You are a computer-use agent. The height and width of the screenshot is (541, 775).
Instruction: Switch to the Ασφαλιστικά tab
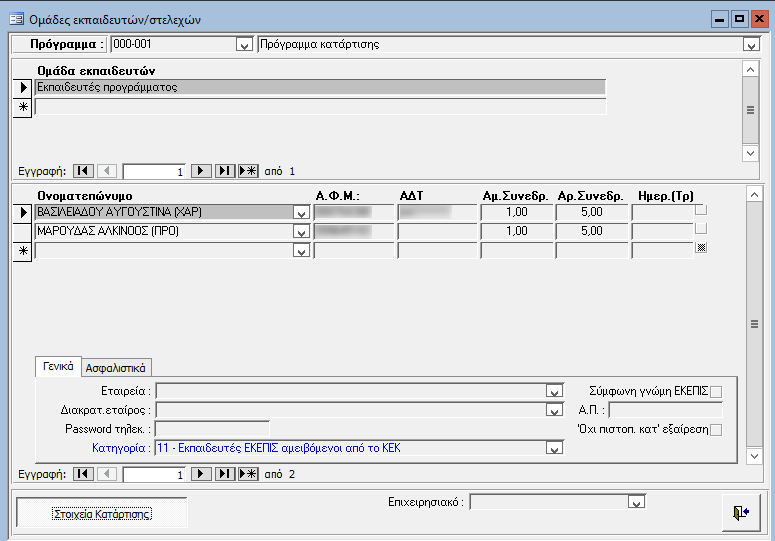coord(115,367)
